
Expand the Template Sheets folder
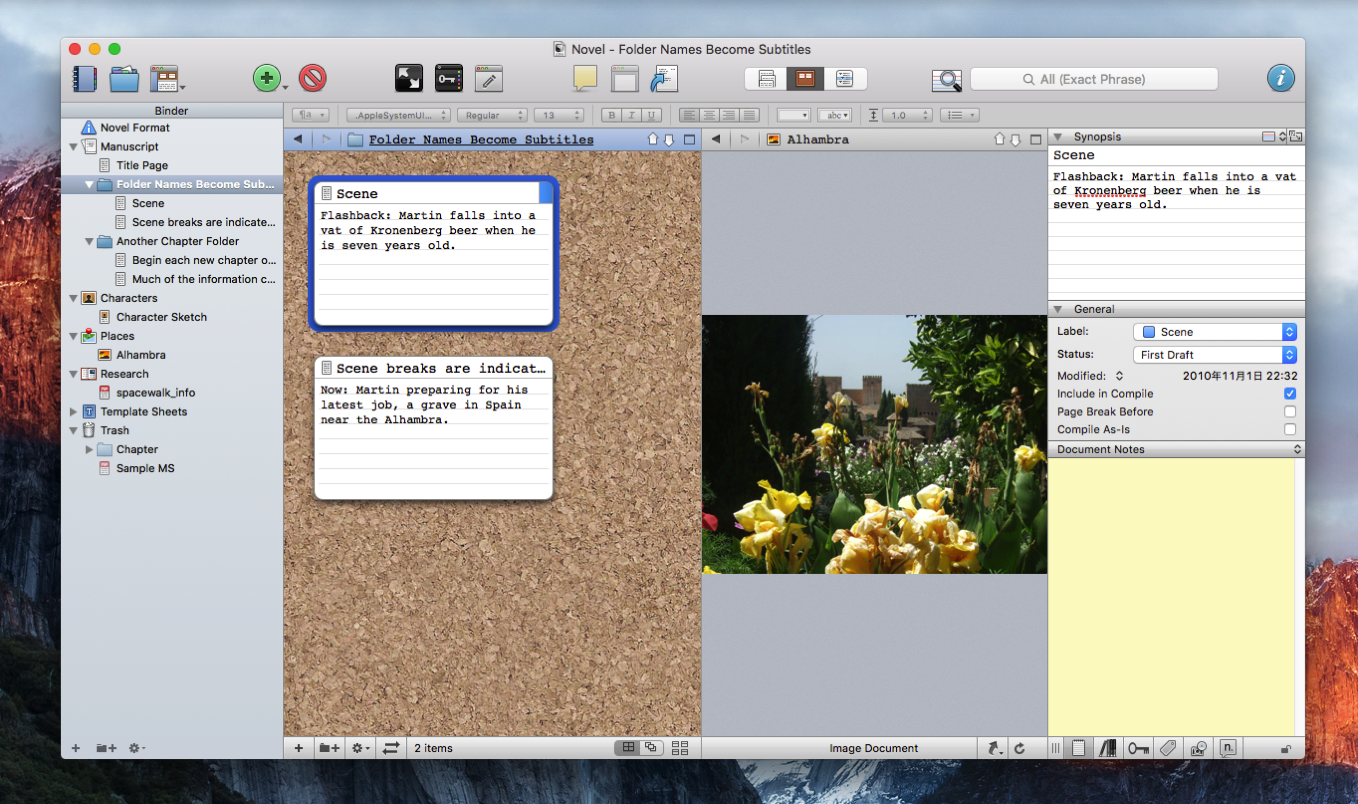73,412
